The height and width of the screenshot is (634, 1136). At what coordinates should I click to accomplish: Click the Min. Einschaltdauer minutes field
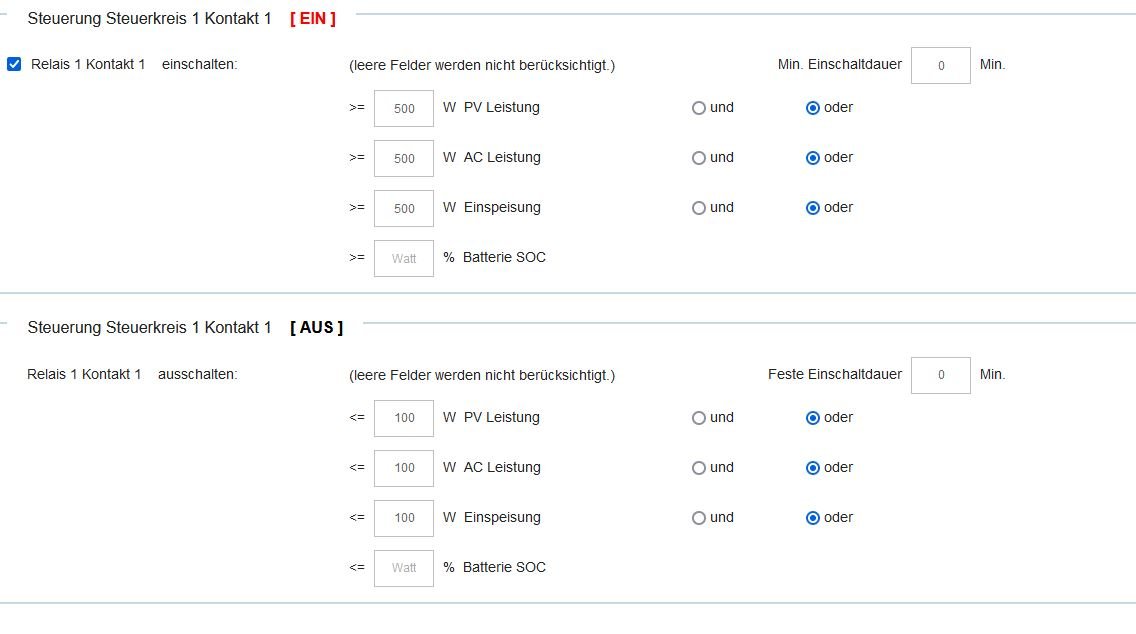click(x=940, y=66)
